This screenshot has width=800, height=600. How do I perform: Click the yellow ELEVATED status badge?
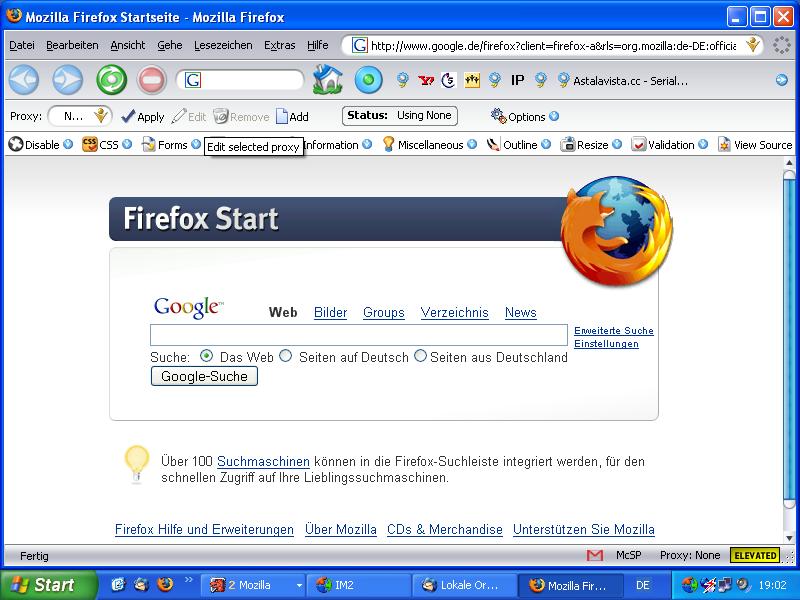click(755, 555)
